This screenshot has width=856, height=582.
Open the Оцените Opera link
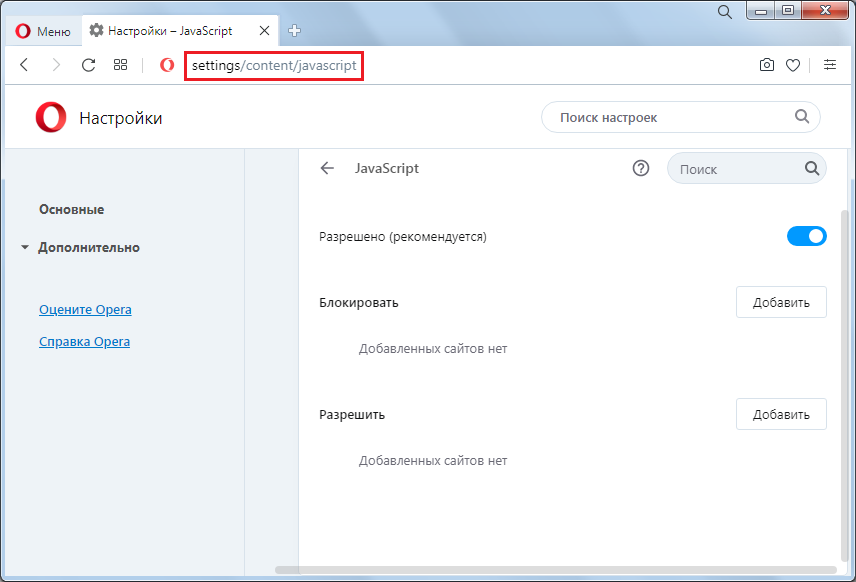pos(85,310)
